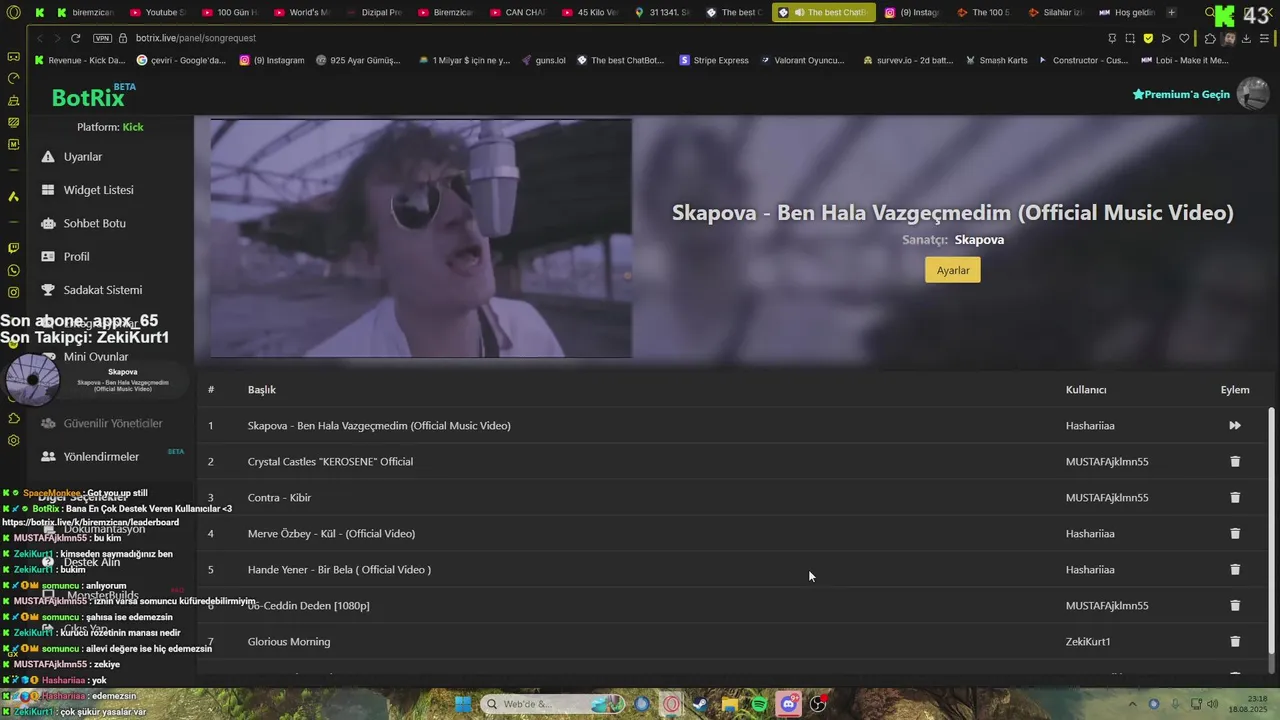Open a new browser tab
This screenshot has width=1280, height=720.
(x=1171, y=12)
